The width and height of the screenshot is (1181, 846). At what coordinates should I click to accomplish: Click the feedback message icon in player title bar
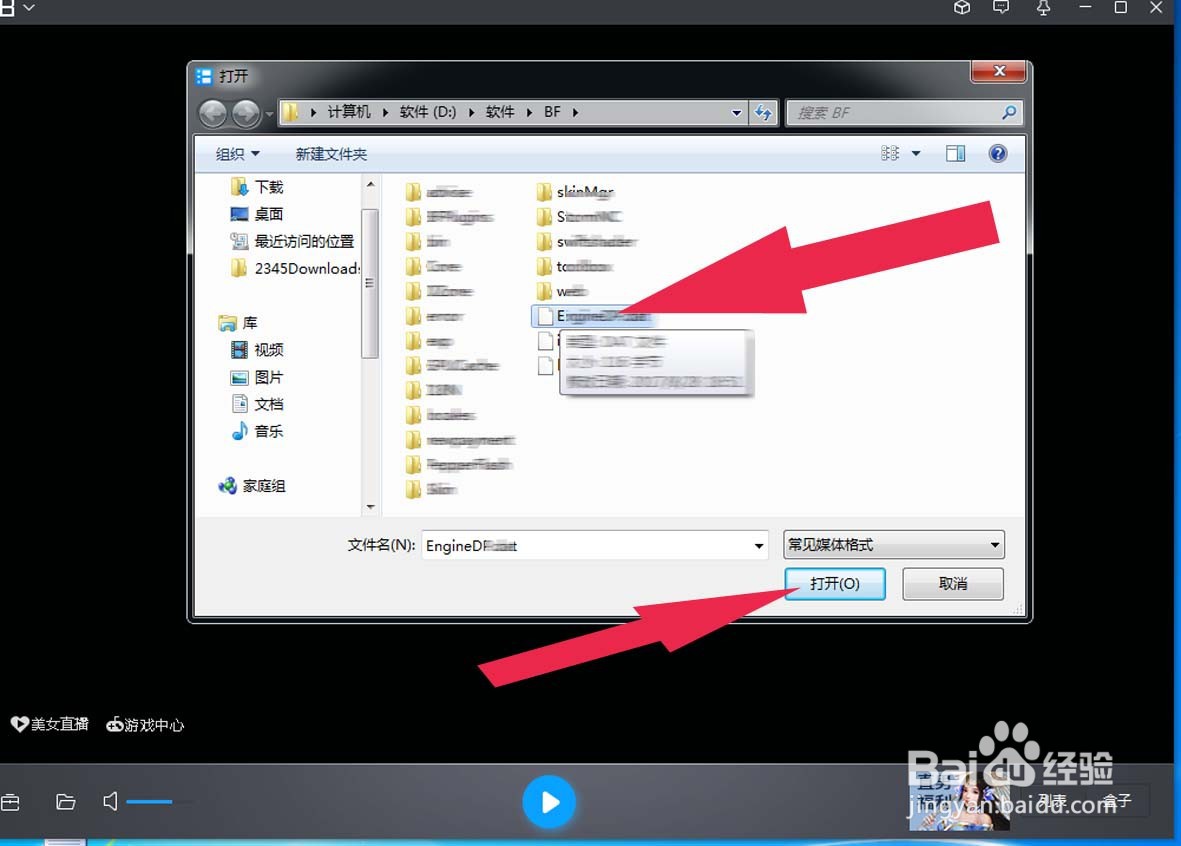click(x=1001, y=8)
